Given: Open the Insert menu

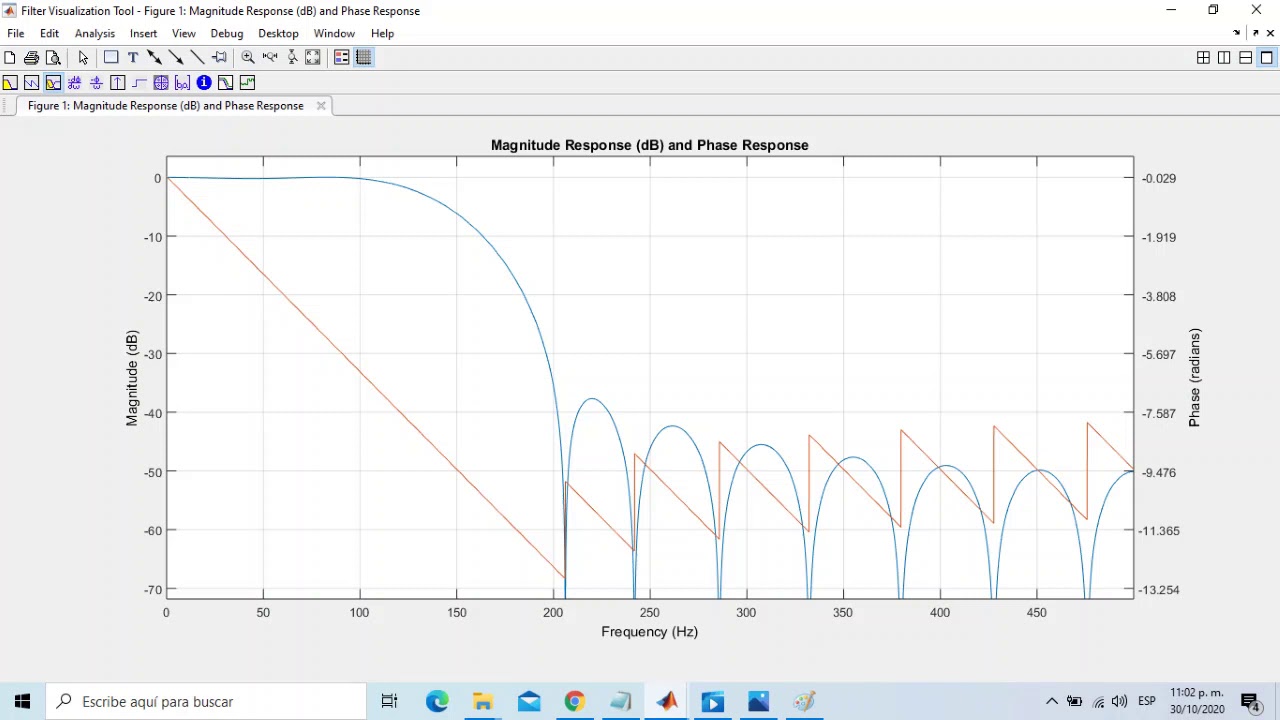Looking at the screenshot, I should [143, 33].
